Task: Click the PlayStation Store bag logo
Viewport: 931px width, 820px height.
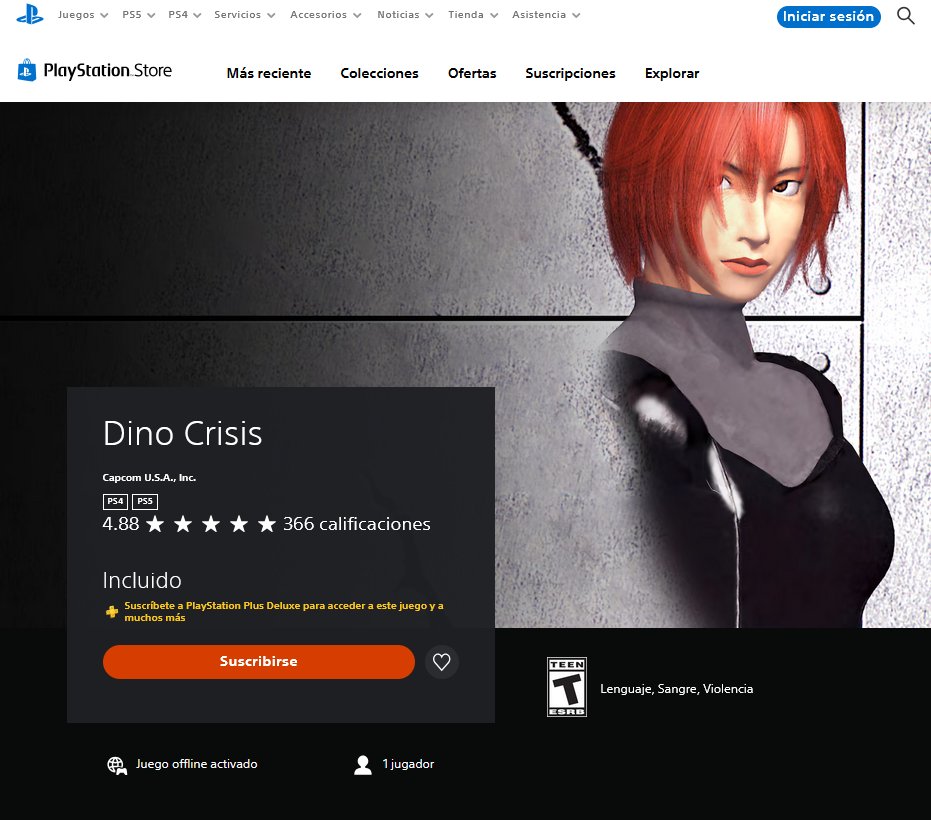Action: tap(27, 70)
